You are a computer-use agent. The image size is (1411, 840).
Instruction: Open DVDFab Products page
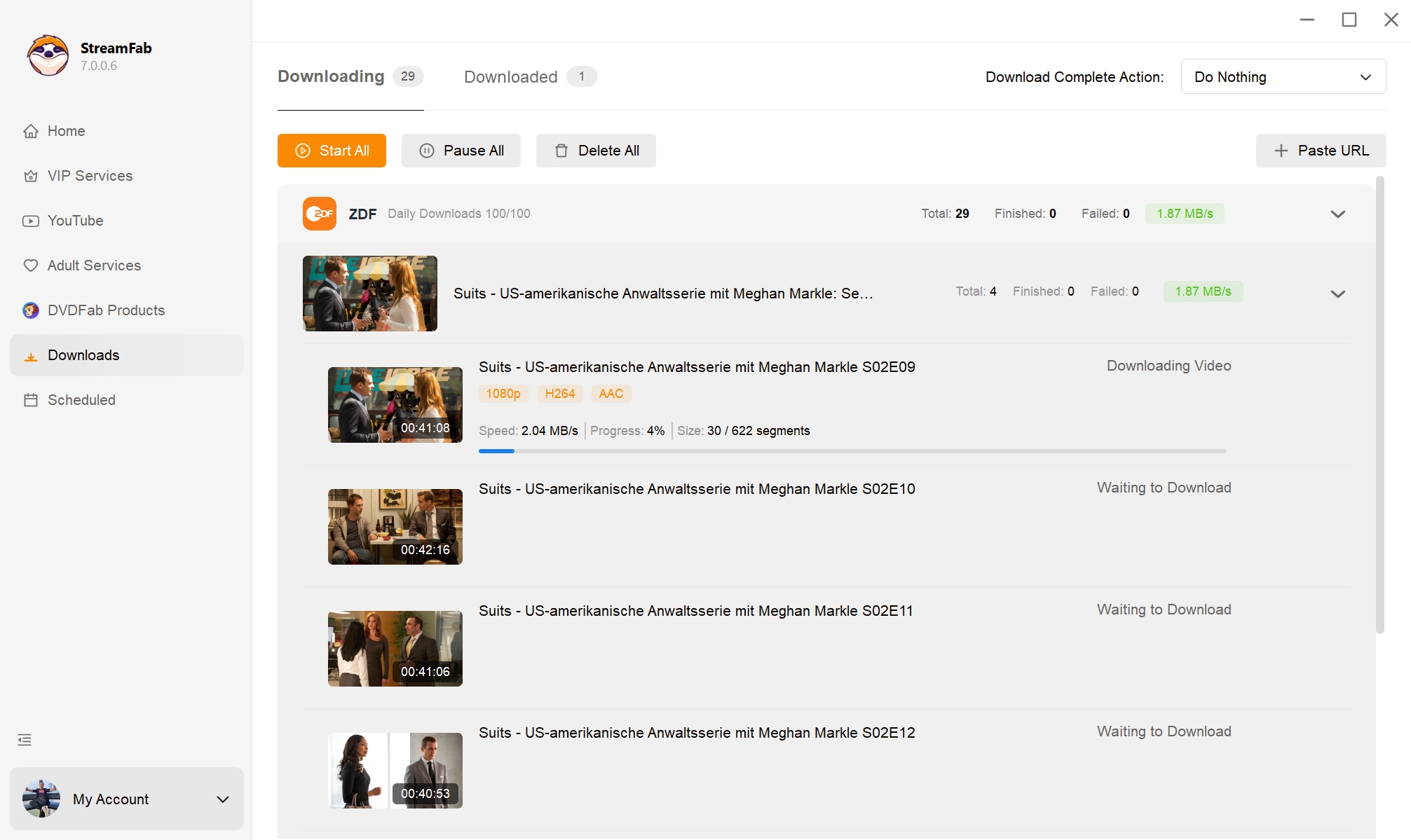tap(106, 310)
